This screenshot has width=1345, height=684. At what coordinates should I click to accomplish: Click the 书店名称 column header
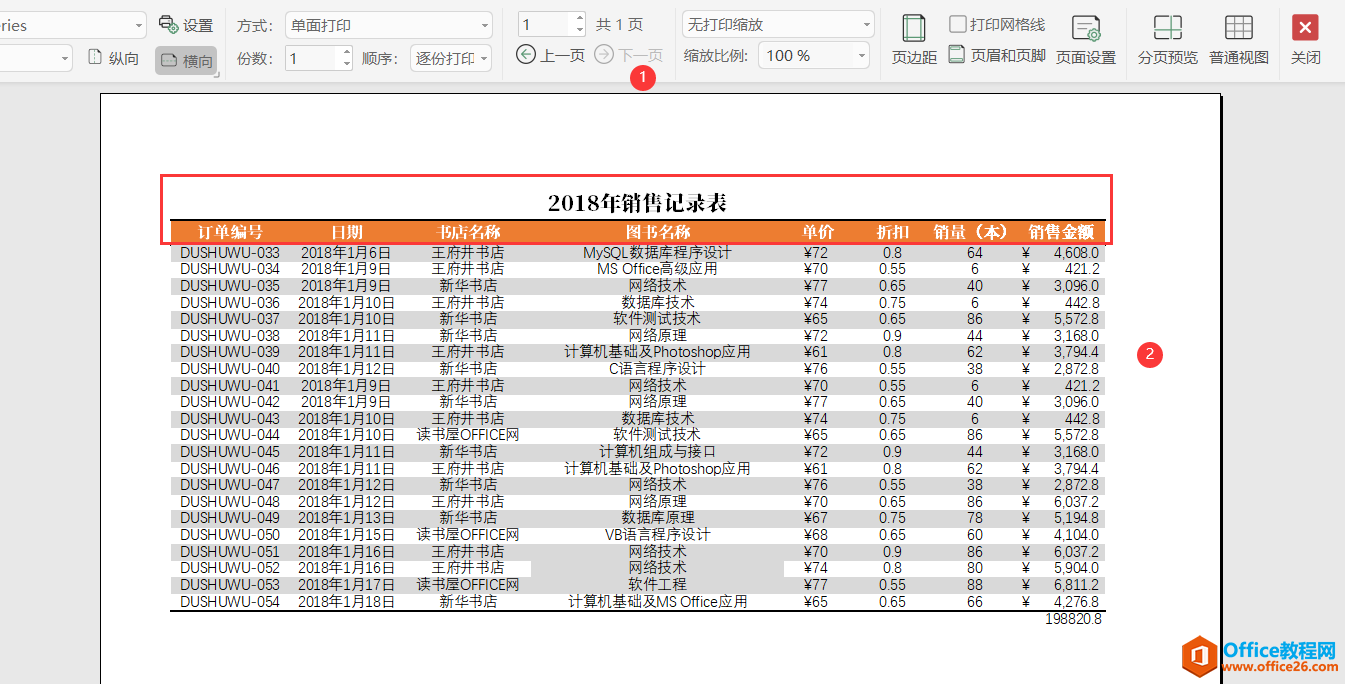(x=468, y=232)
